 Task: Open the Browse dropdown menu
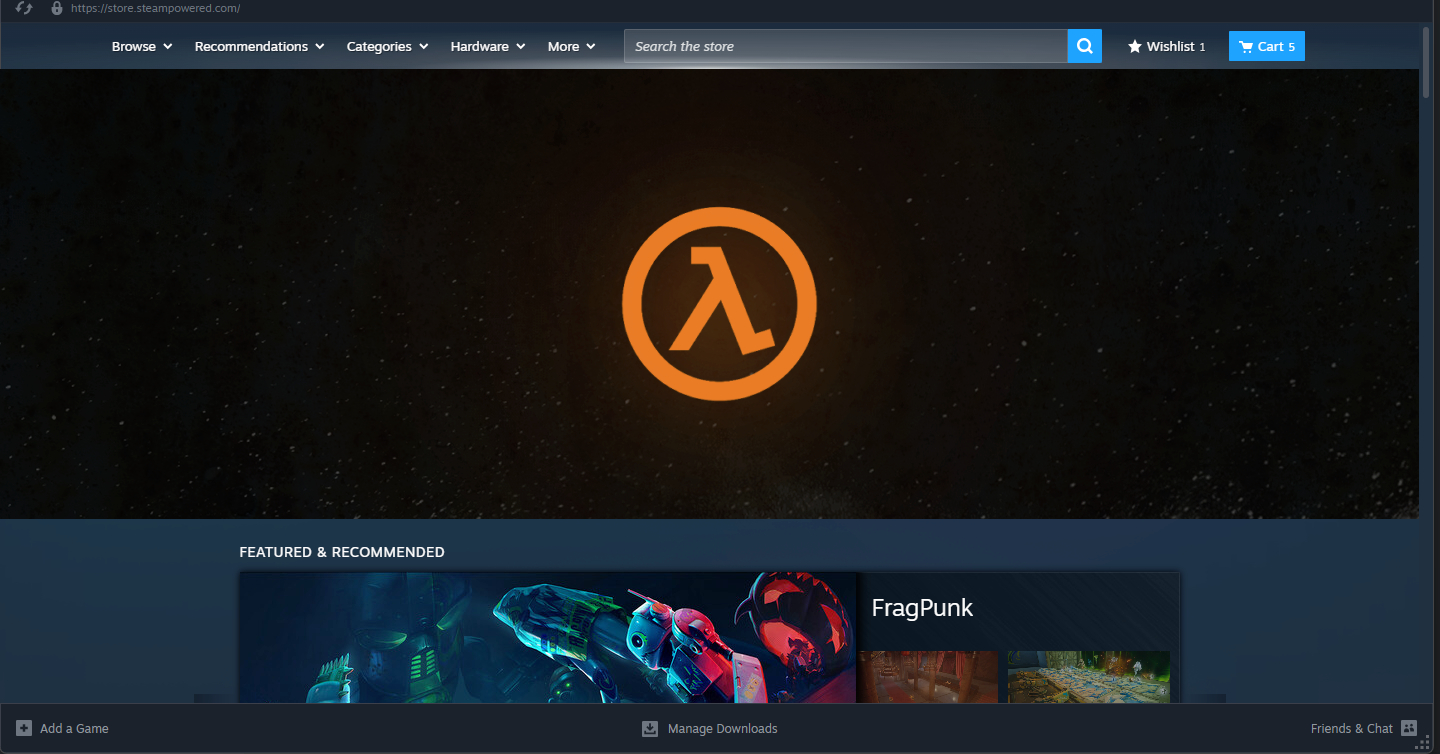click(142, 46)
